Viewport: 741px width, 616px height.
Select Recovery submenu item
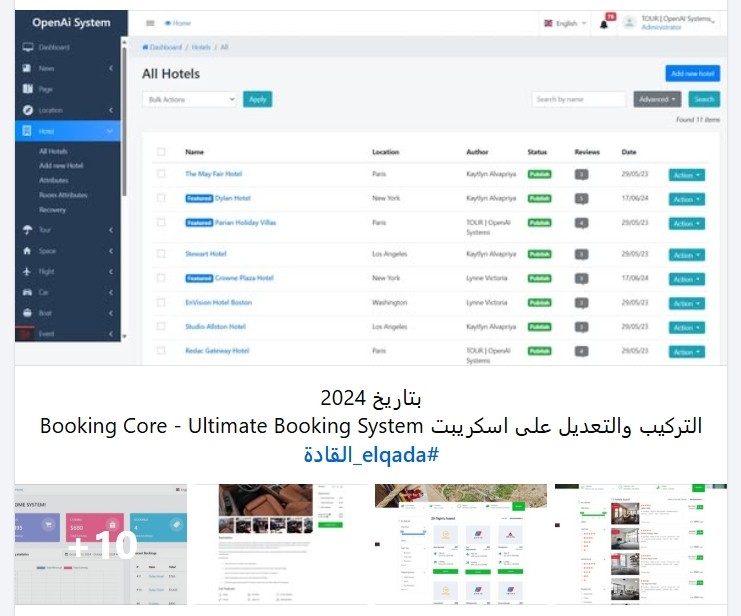click(x=52, y=209)
